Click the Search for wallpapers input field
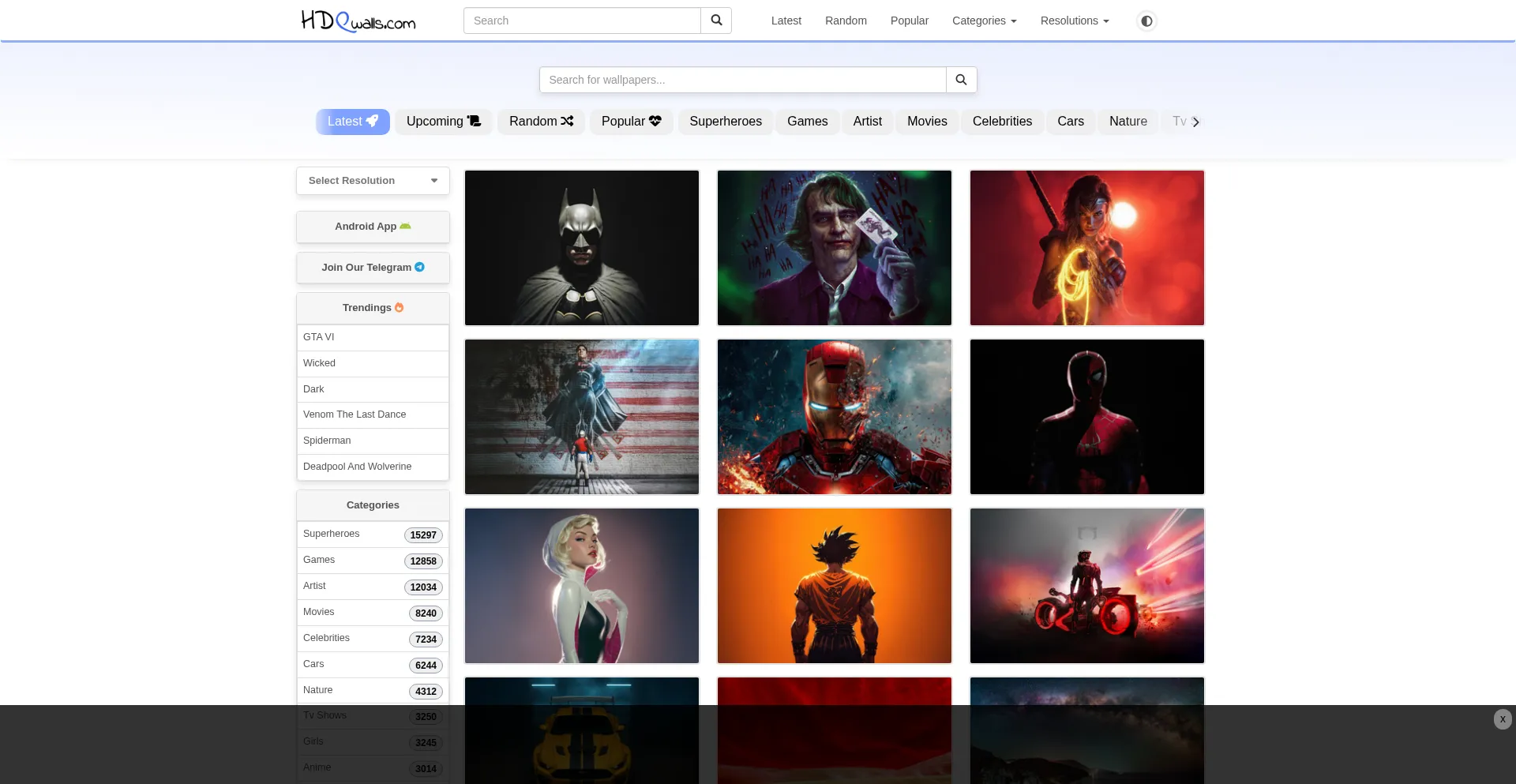The width and height of the screenshot is (1516, 784). (x=742, y=80)
